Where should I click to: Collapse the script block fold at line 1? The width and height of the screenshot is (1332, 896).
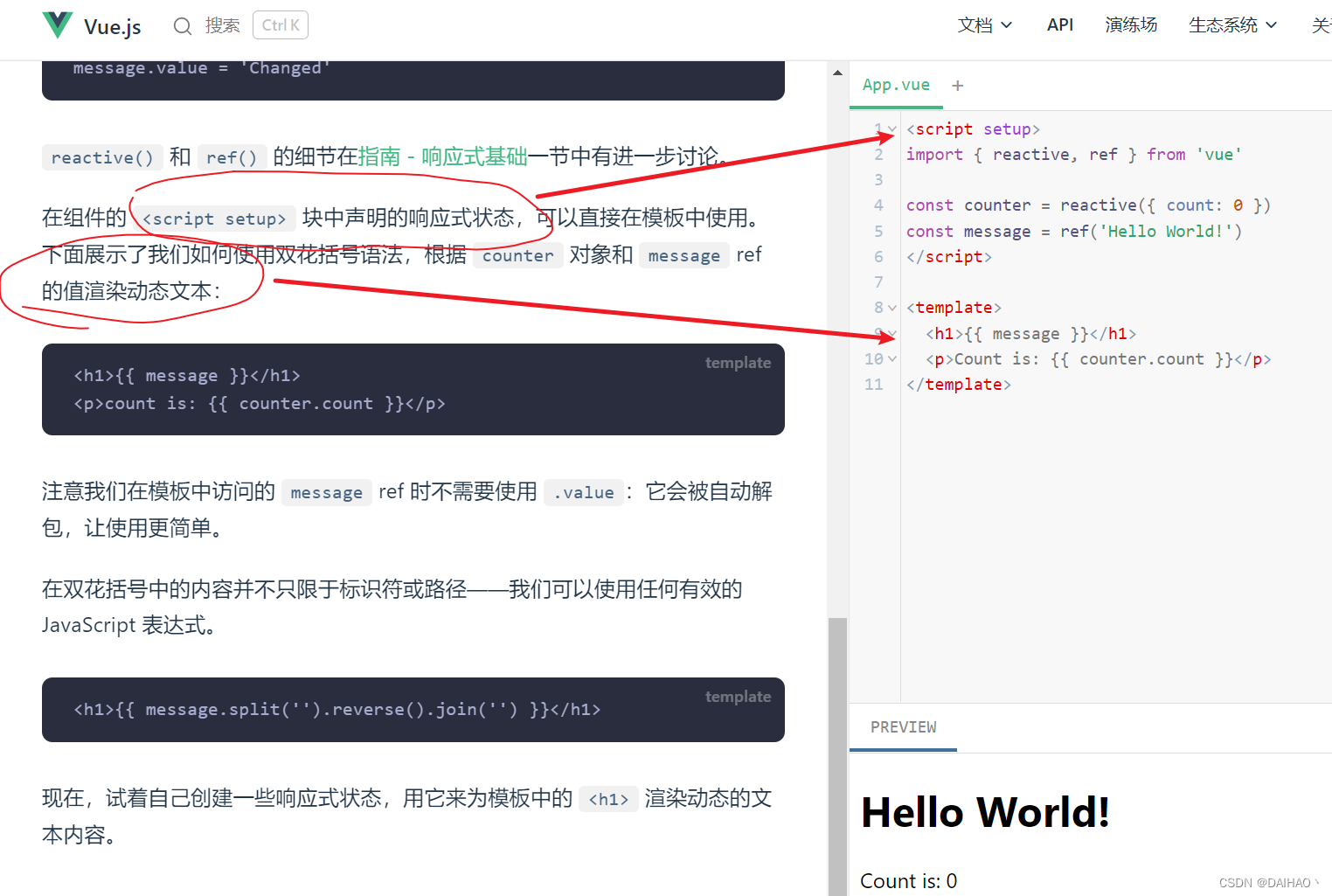pos(892,129)
